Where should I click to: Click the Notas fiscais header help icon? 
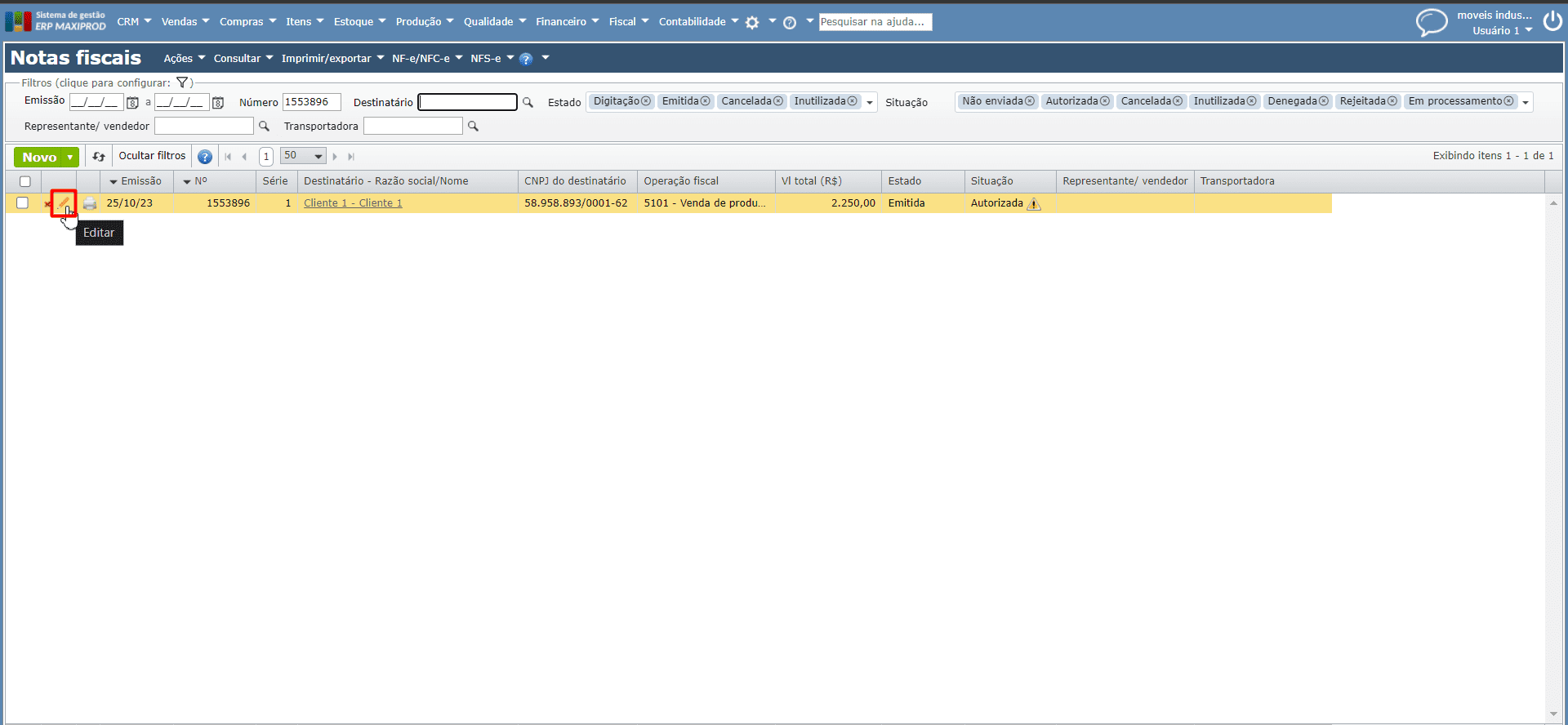click(x=526, y=59)
